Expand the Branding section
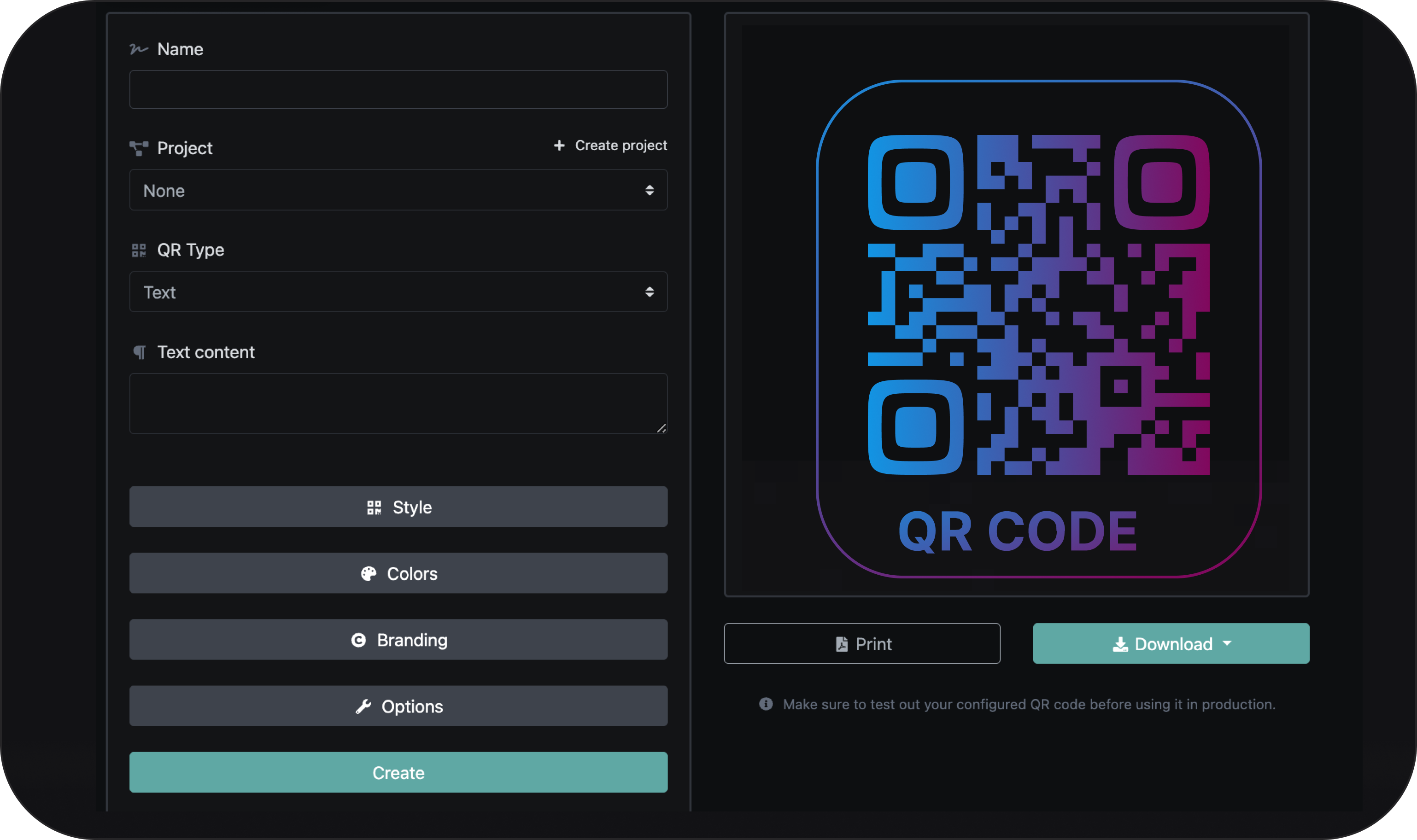Screen dimensions: 1417x840 coord(398,640)
